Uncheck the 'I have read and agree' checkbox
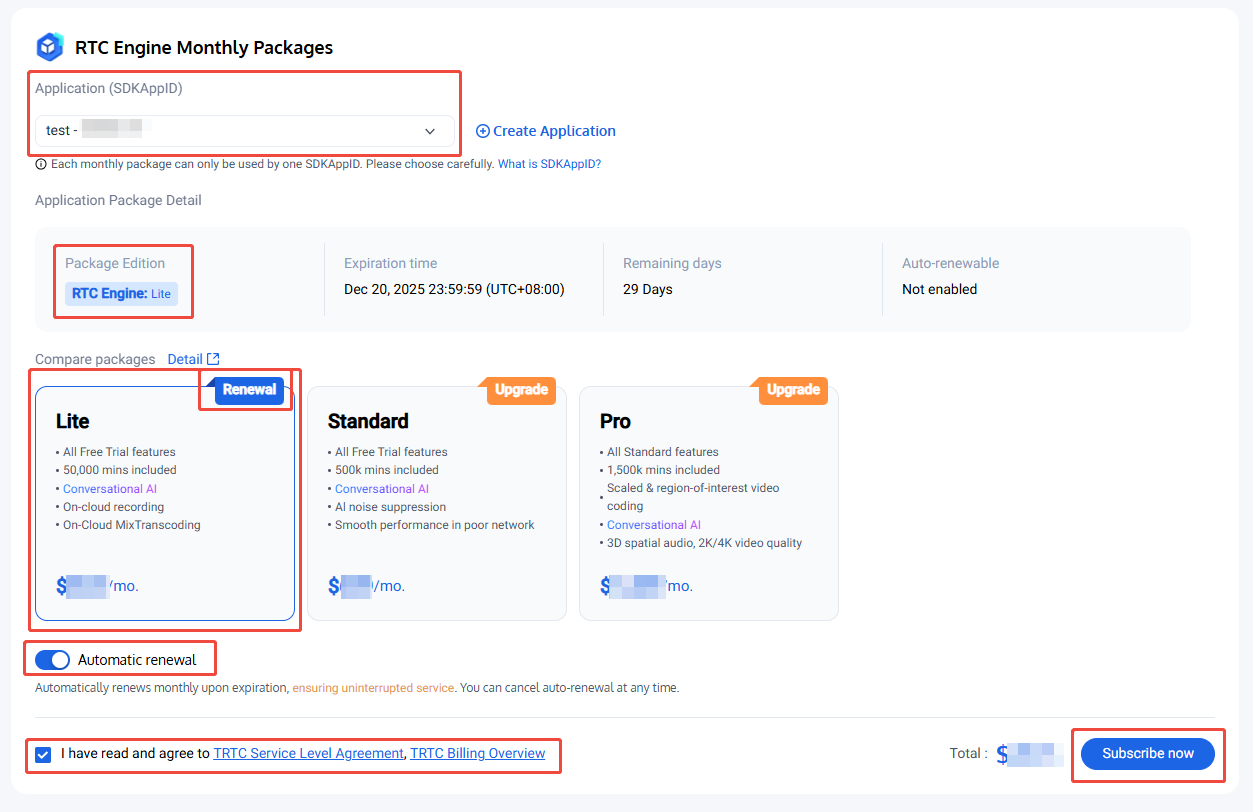The width and height of the screenshot is (1253, 812). point(43,754)
